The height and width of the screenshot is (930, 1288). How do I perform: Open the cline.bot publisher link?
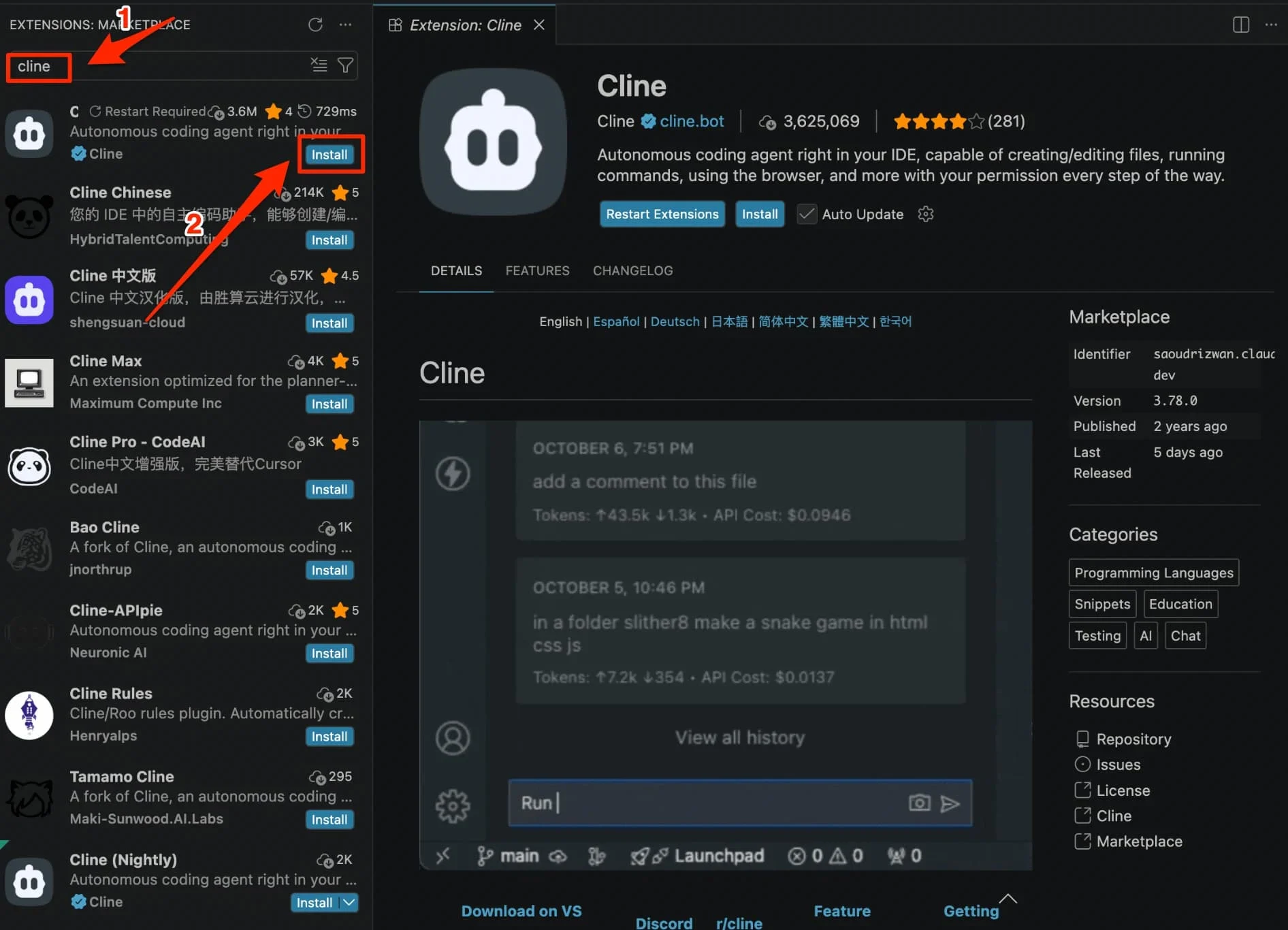tap(692, 121)
